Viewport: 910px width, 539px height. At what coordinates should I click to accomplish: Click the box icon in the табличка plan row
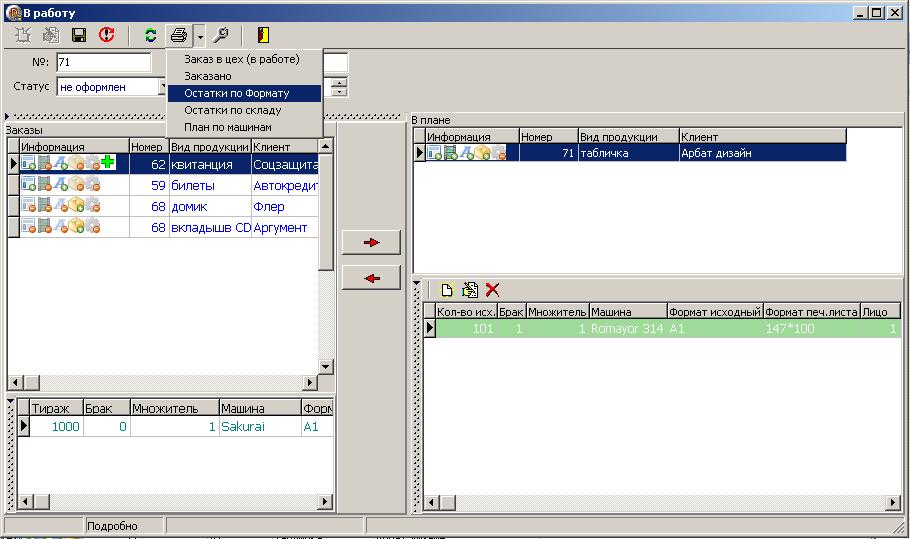(x=482, y=153)
